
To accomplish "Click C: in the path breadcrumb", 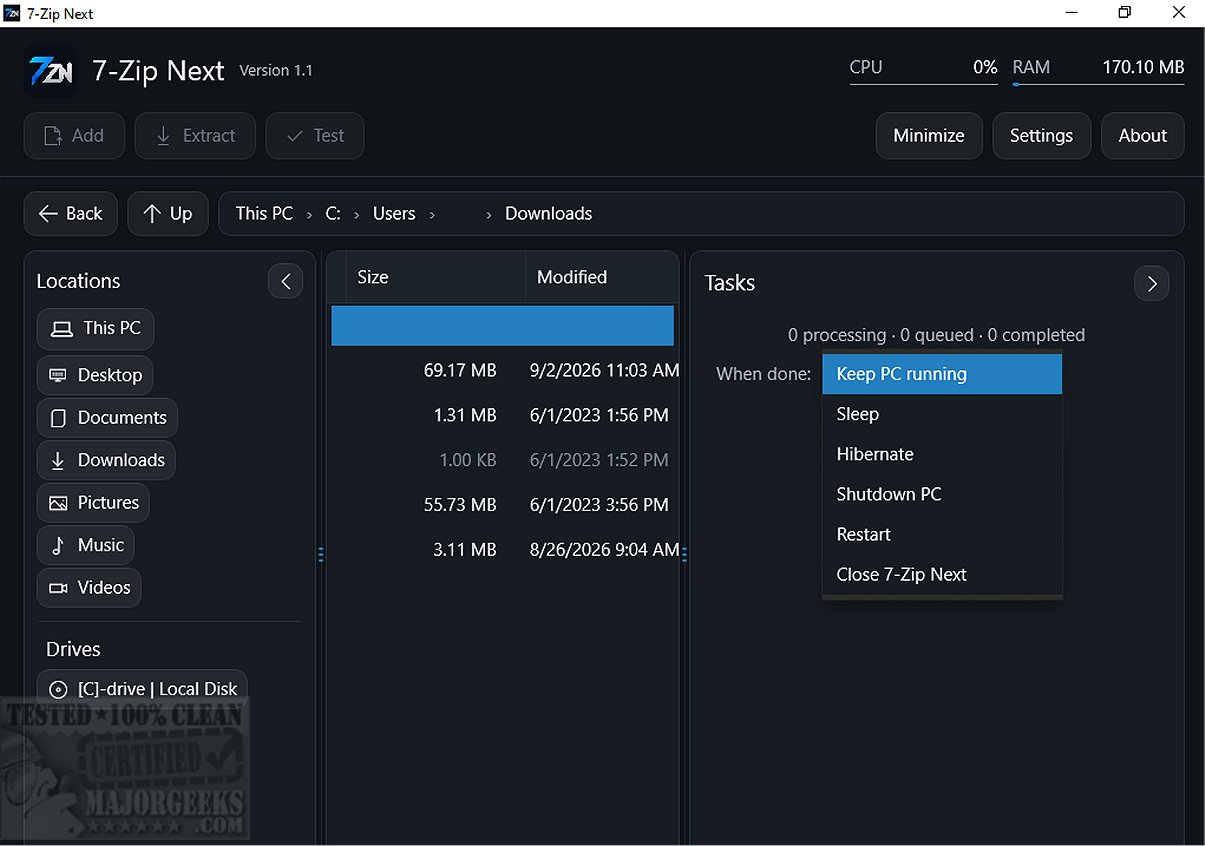I will click(333, 214).
